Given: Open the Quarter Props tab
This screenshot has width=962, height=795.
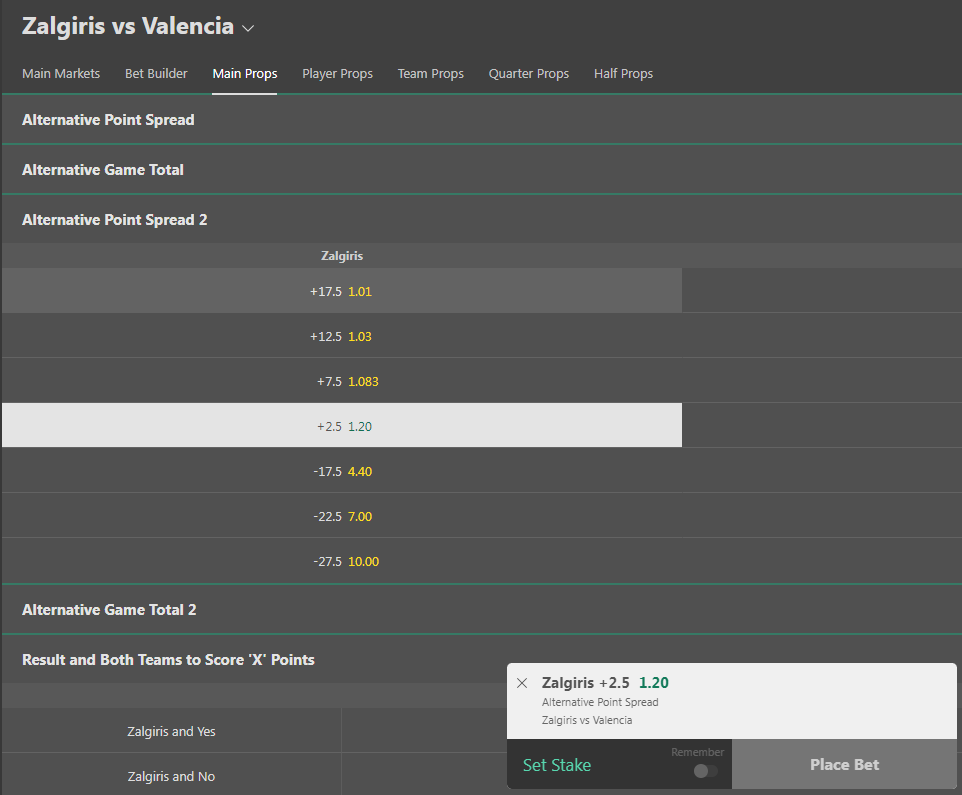Looking at the screenshot, I should [x=528, y=74].
